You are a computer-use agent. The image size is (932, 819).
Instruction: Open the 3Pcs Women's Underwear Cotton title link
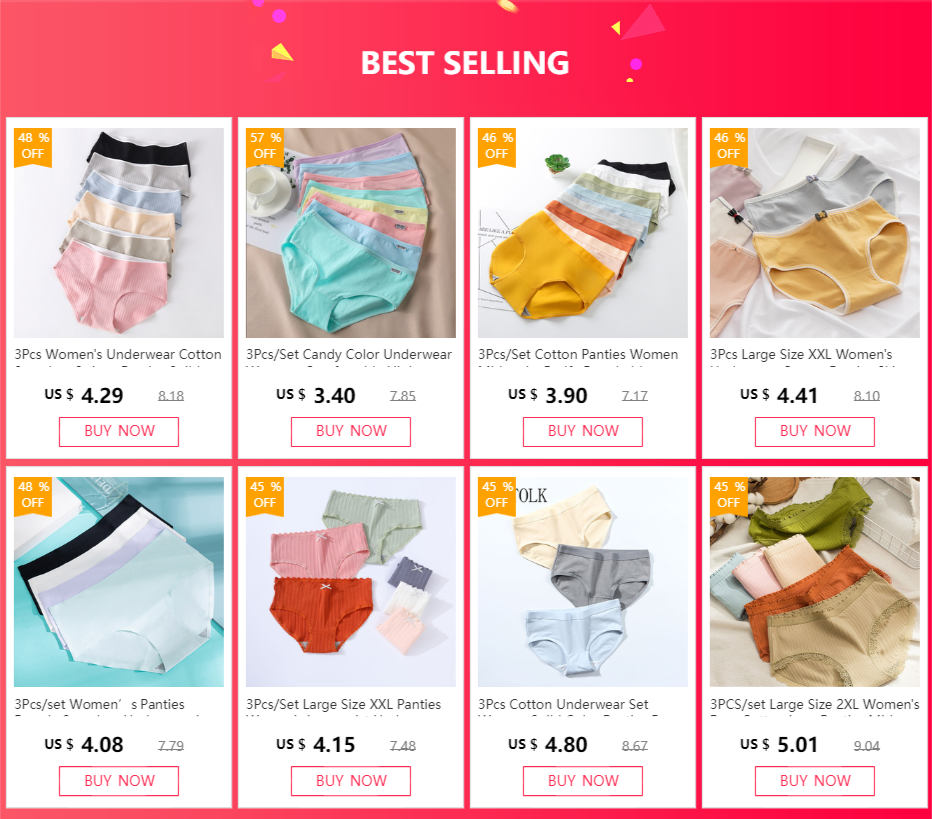pos(118,355)
